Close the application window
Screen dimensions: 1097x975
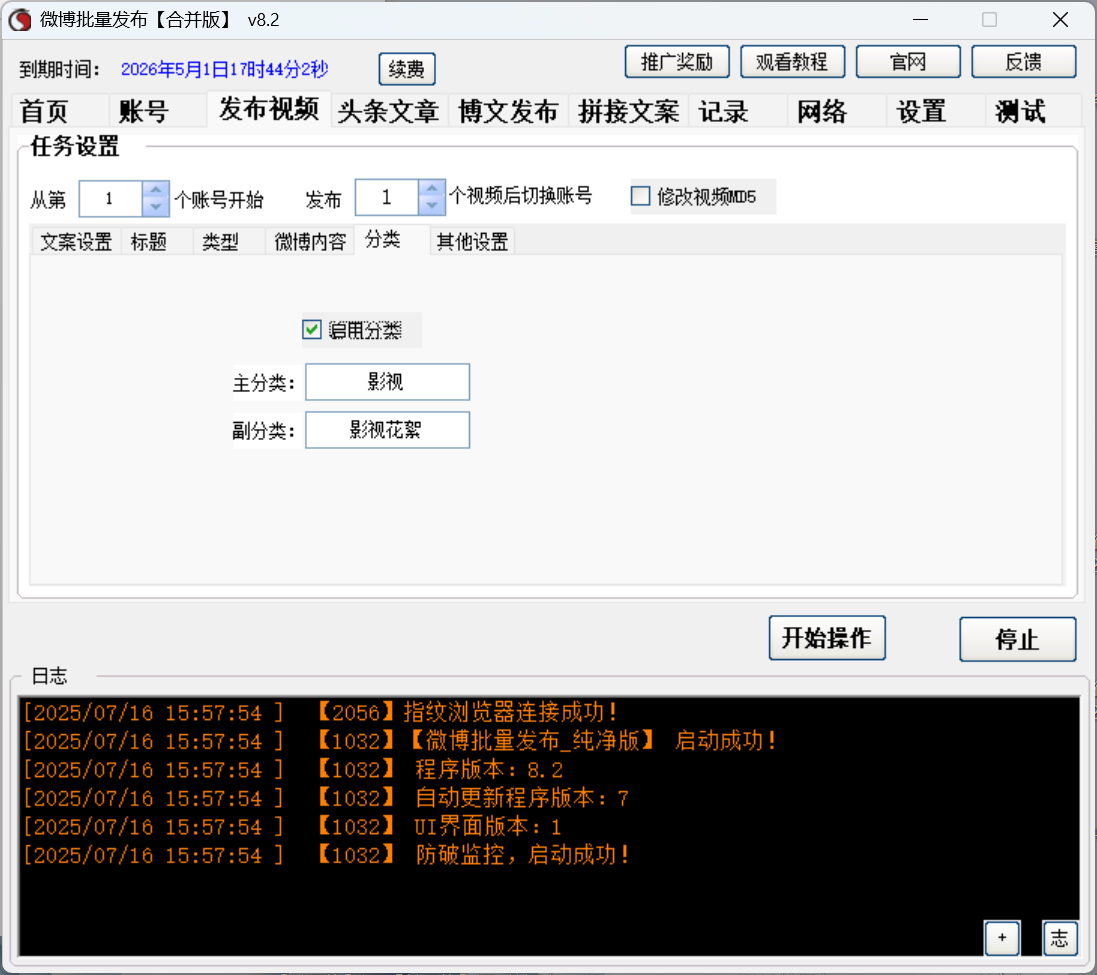pyautogui.click(x=1061, y=20)
